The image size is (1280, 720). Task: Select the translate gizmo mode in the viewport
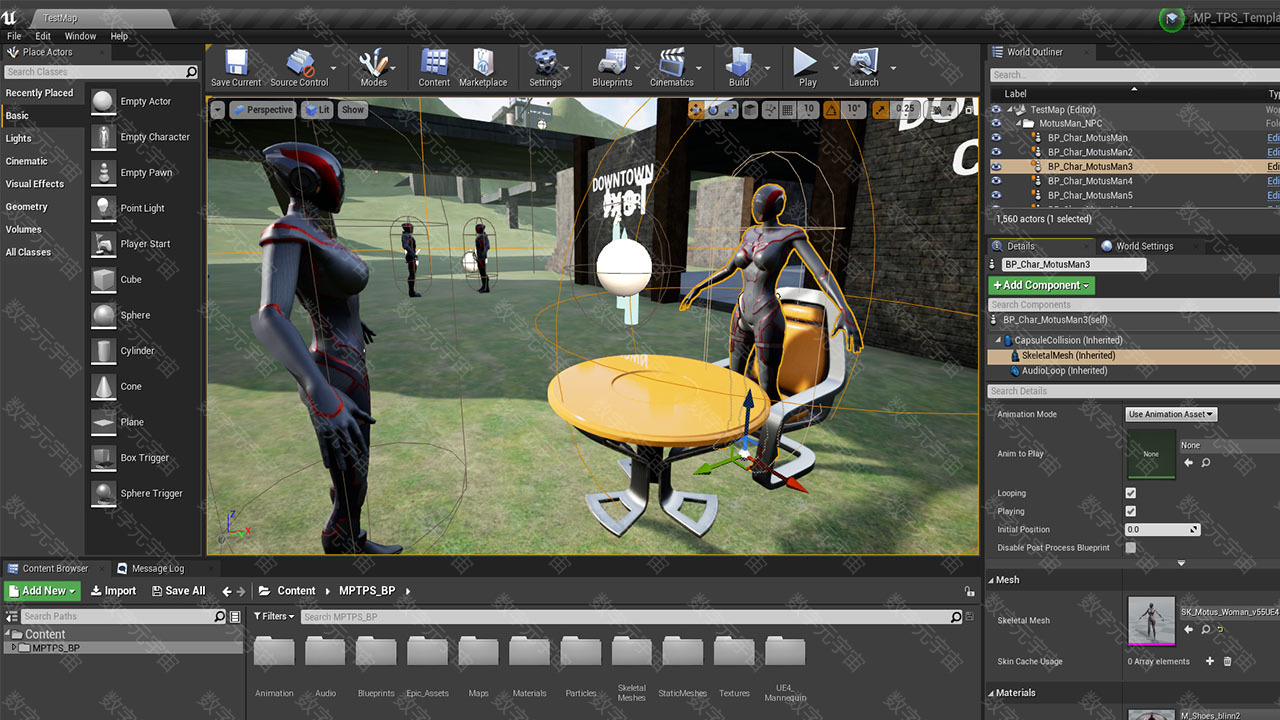(696, 110)
